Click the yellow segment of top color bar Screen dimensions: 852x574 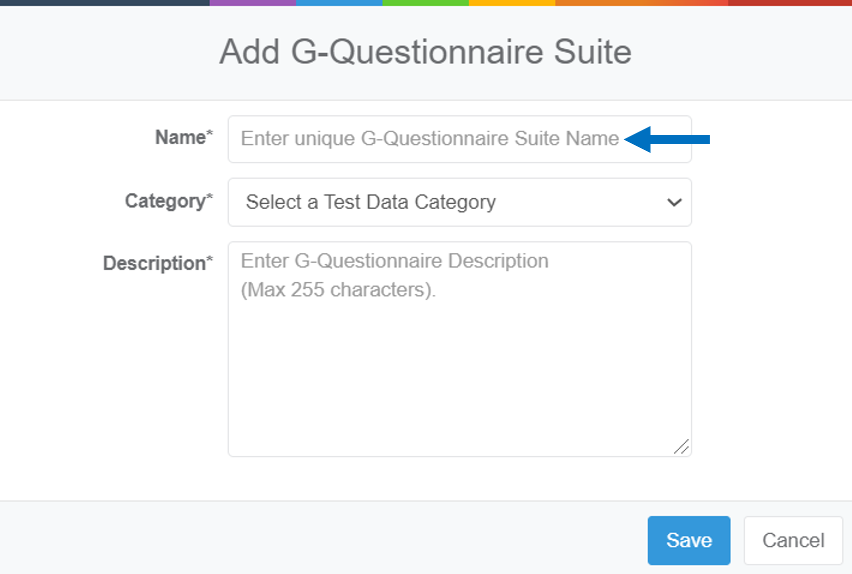(x=512, y=3)
